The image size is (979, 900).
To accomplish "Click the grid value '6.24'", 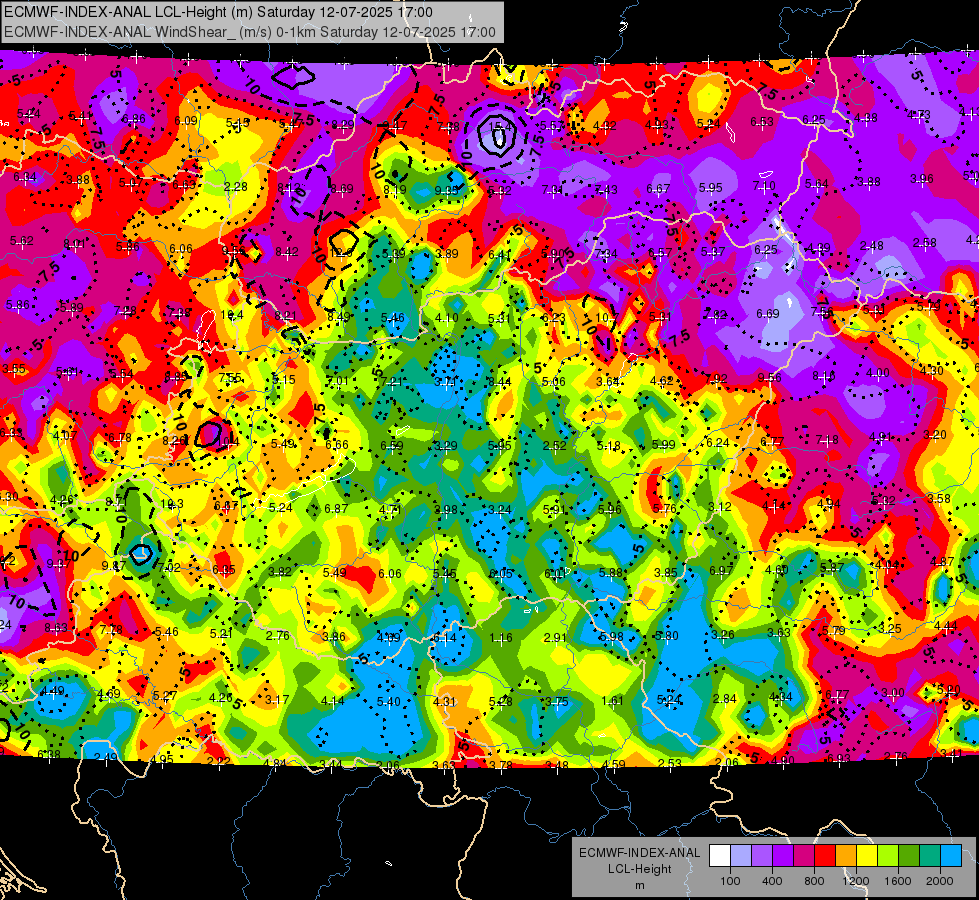I will 717,442.
